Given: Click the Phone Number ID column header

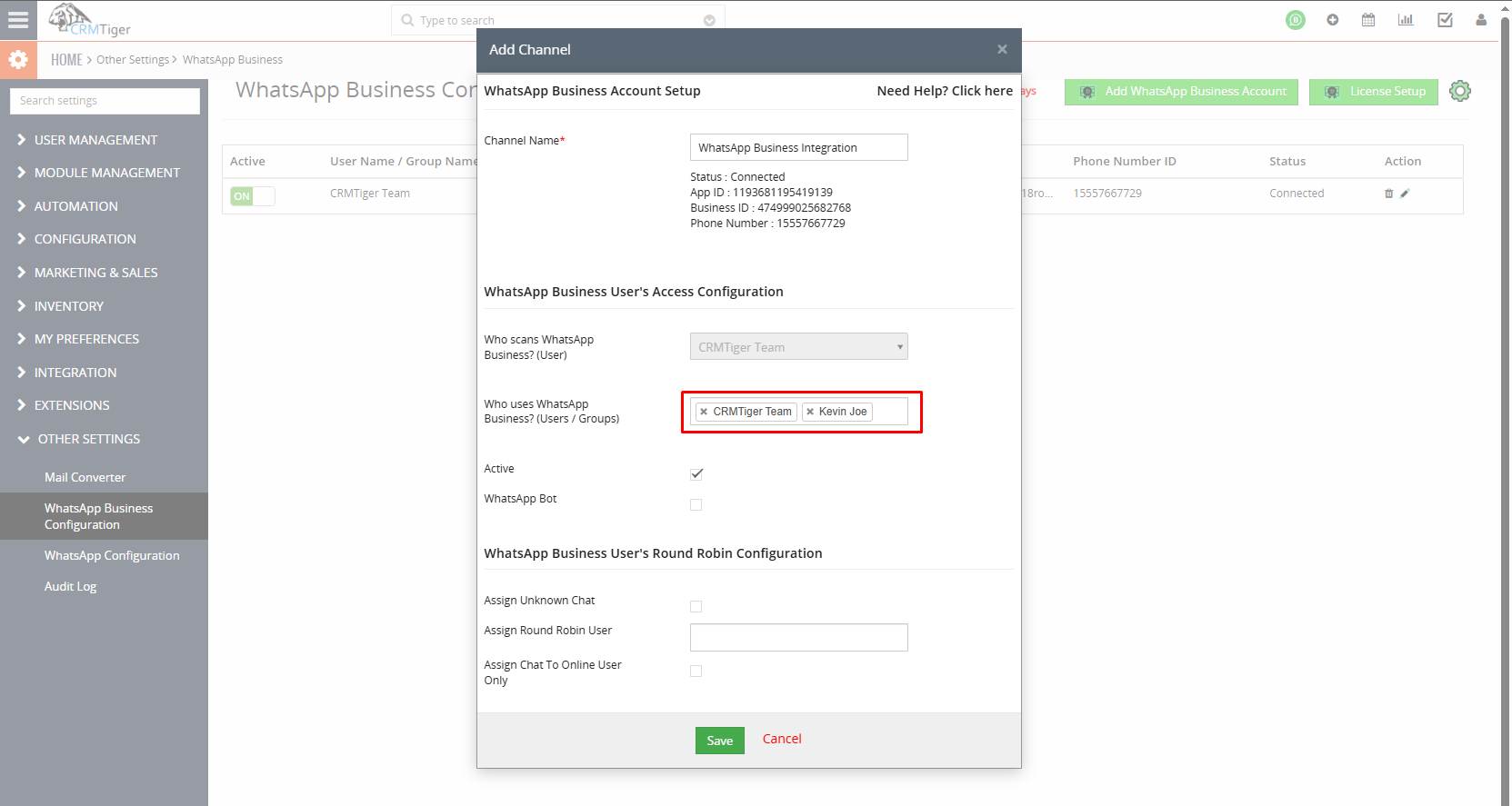Looking at the screenshot, I should pyautogui.click(x=1125, y=162).
